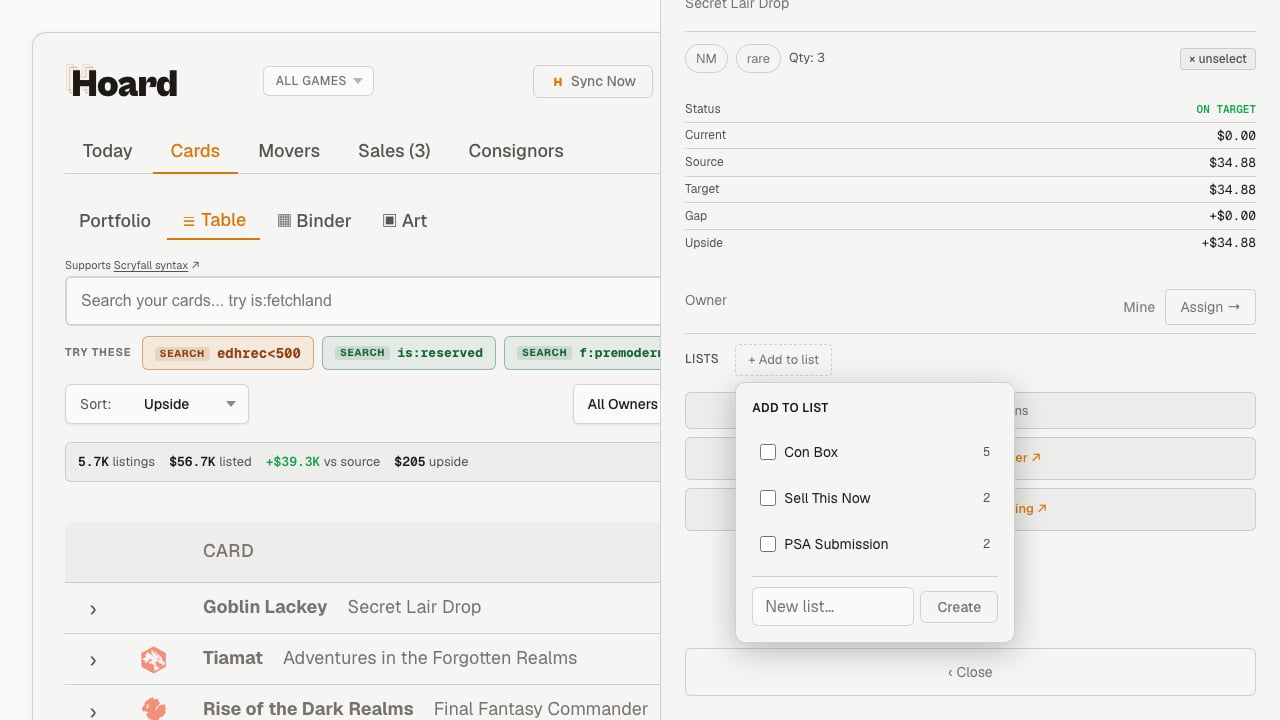This screenshot has height=720, width=1280.
Task: Click the + Add to list button
Action: tap(783, 360)
